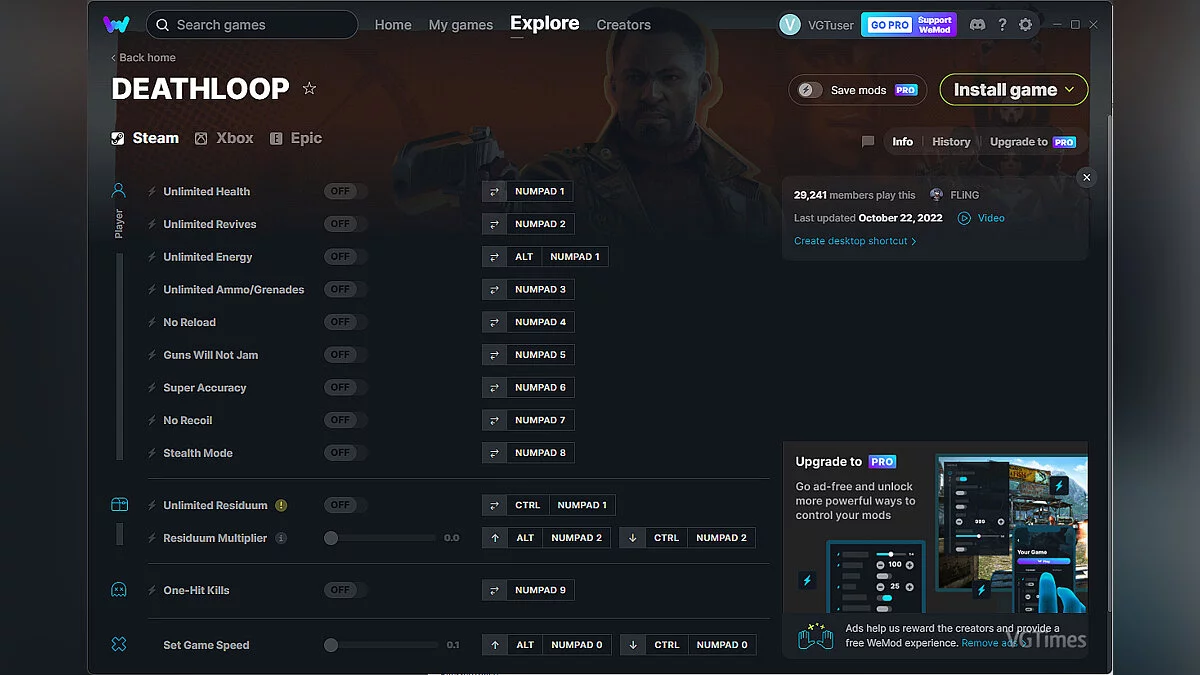Enable the Unlimited Health toggle
1200x675 pixels.
343,191
